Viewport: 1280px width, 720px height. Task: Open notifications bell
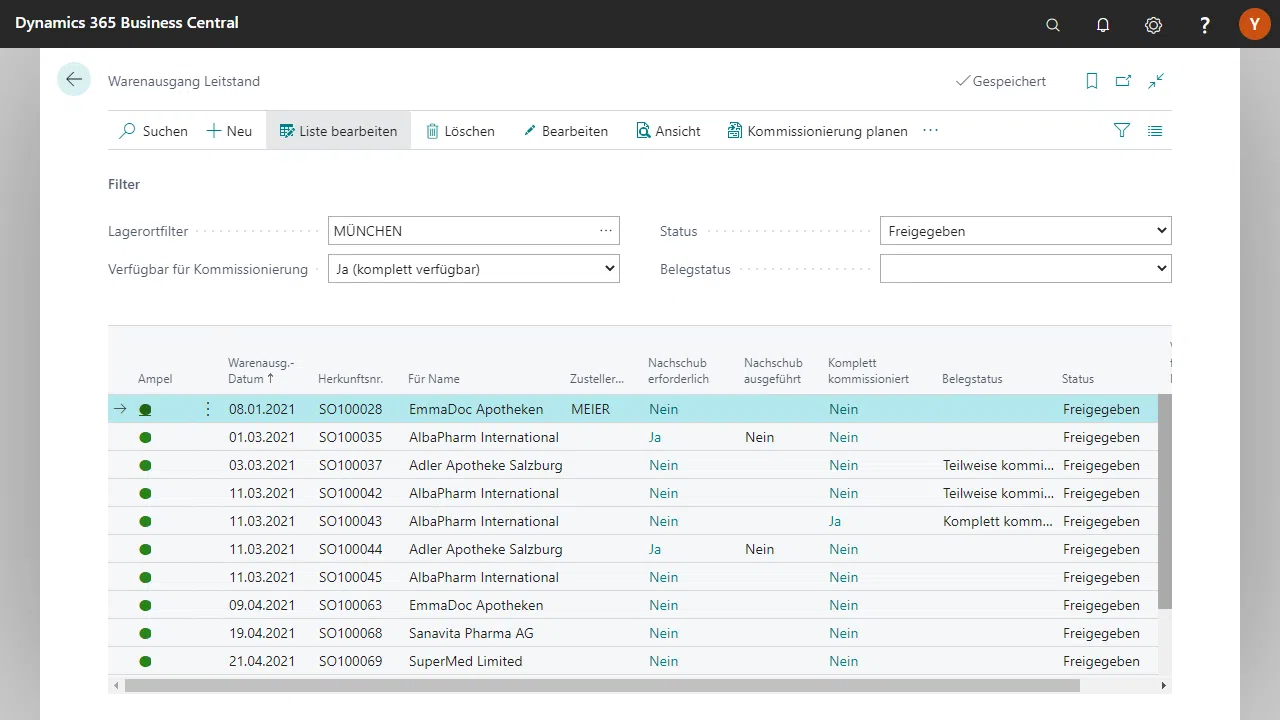pyautogui.click(x=1103, y=24)
